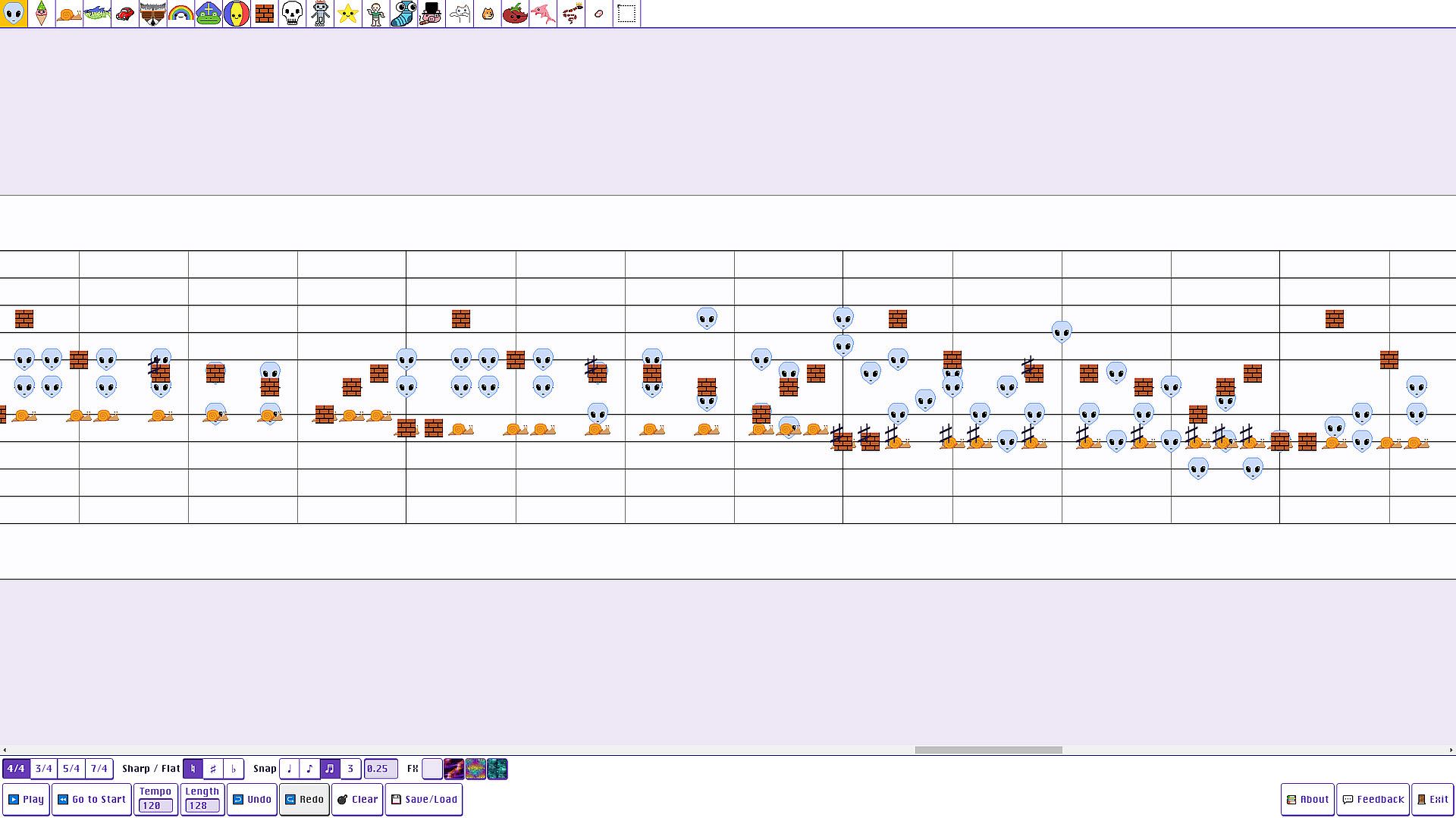Undo the last action
Screen dimensions: 1456x818
(x=252, y=799)
